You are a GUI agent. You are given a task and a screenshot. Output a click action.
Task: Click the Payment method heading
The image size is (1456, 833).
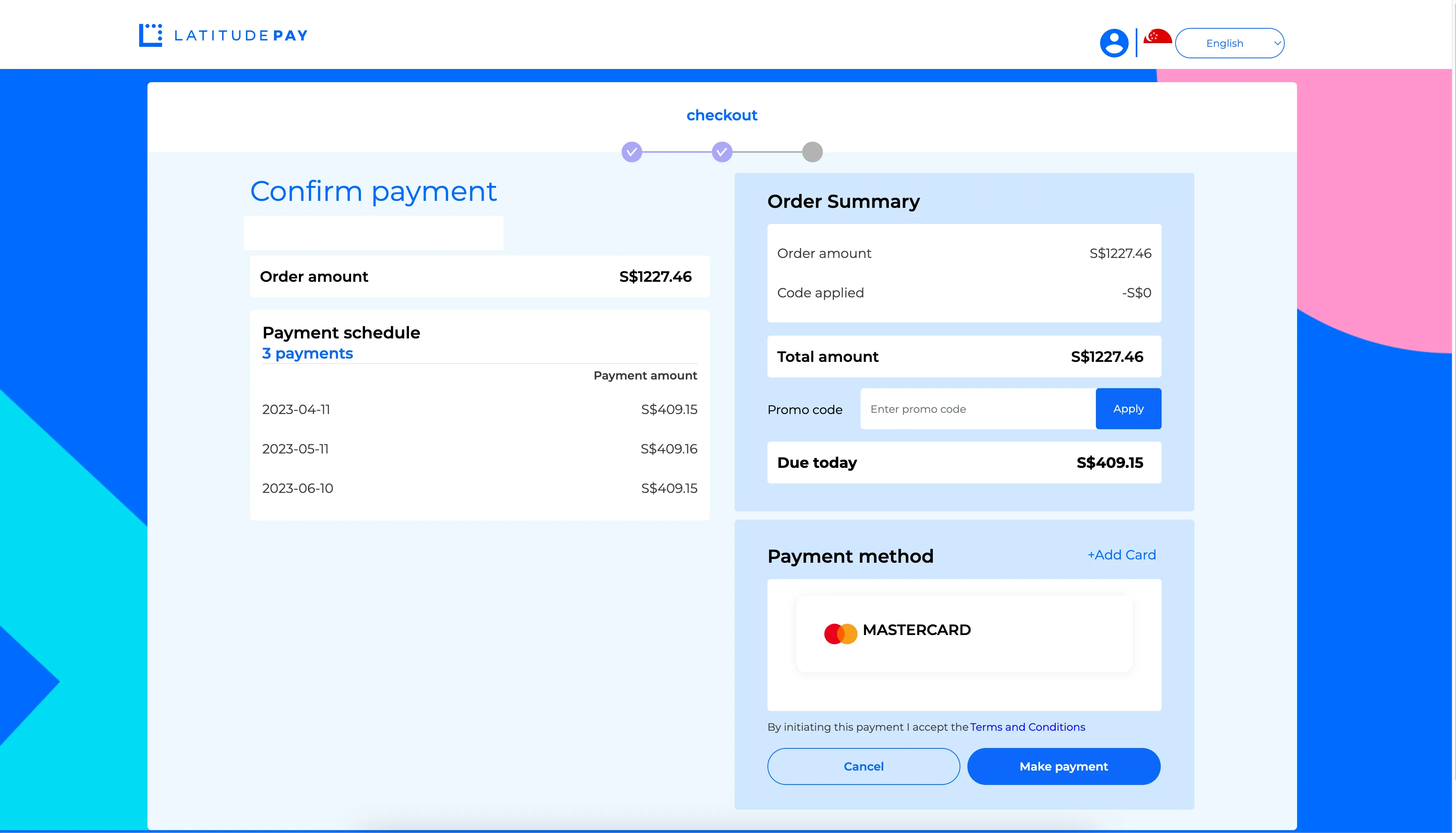[850, 556]
